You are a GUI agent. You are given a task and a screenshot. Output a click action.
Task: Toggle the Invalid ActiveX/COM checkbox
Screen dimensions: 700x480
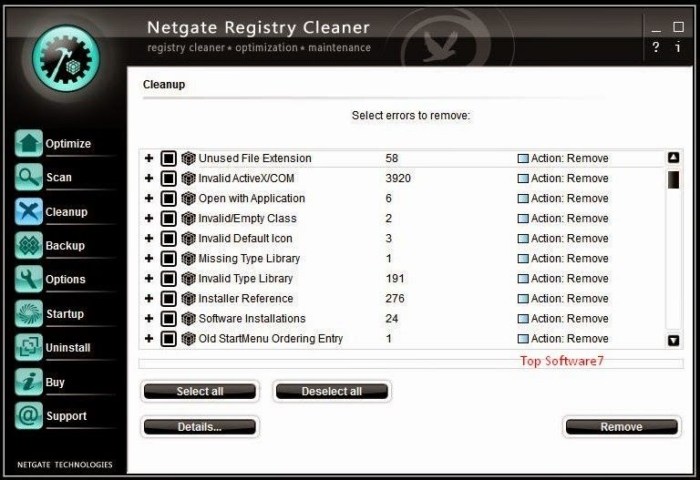pyautogui.click(x=168, y=178)
